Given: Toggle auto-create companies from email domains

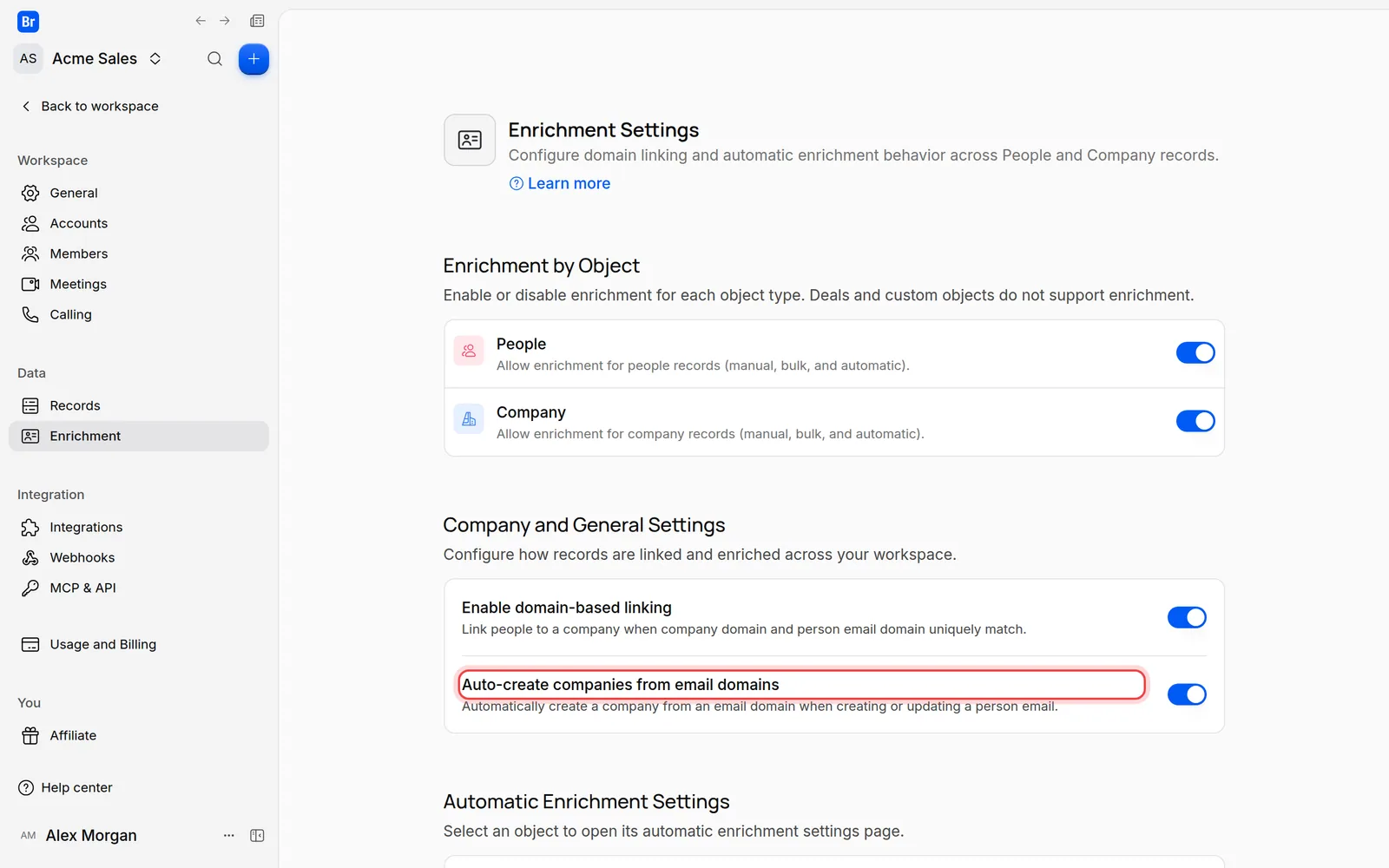Looking at the screenshot, I should pos(1187,694).
